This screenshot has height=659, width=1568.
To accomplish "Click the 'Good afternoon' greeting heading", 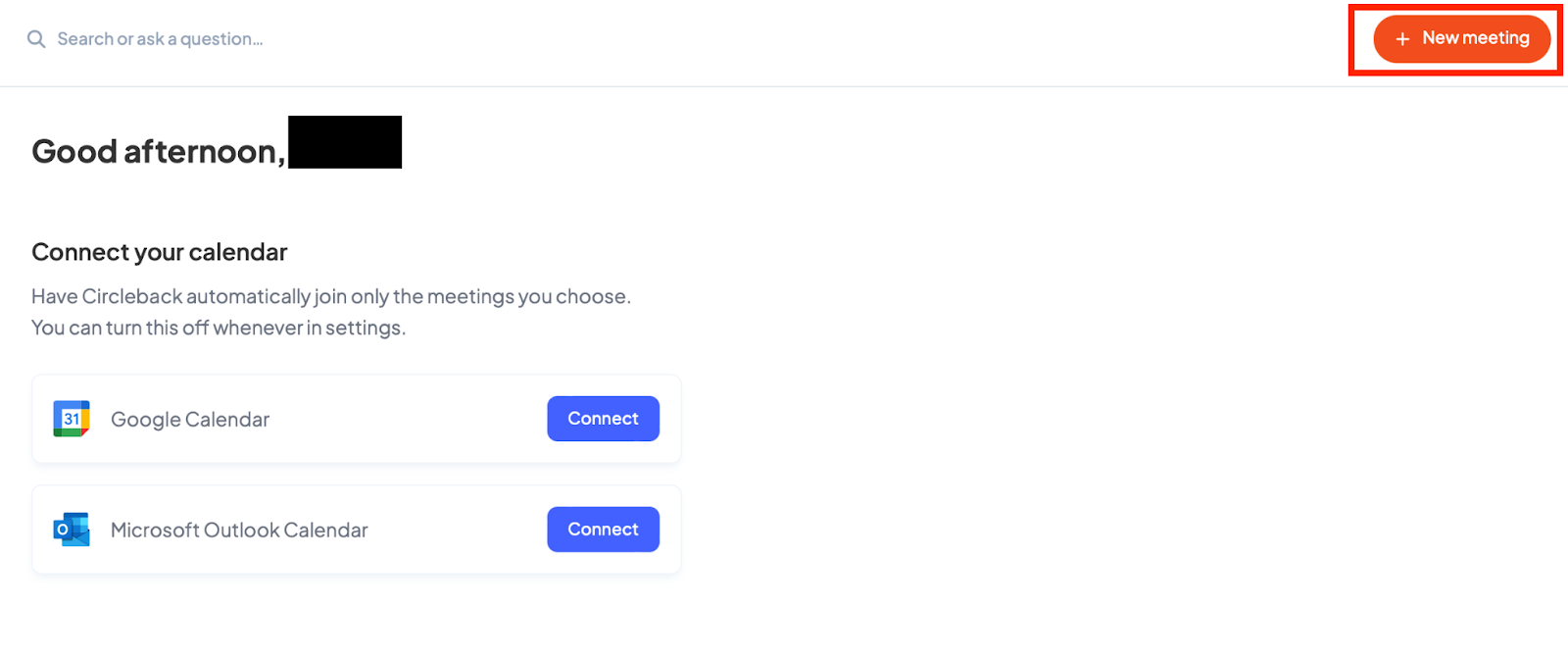I will tap(158, 151).
